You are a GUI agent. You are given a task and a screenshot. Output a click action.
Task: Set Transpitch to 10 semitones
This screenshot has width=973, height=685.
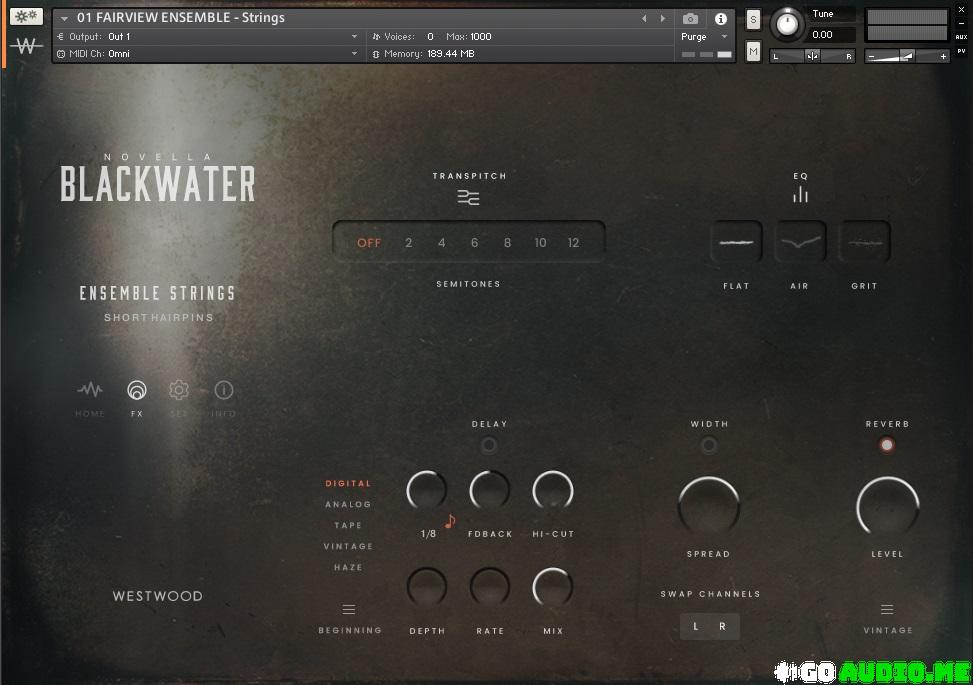[540, 243]
